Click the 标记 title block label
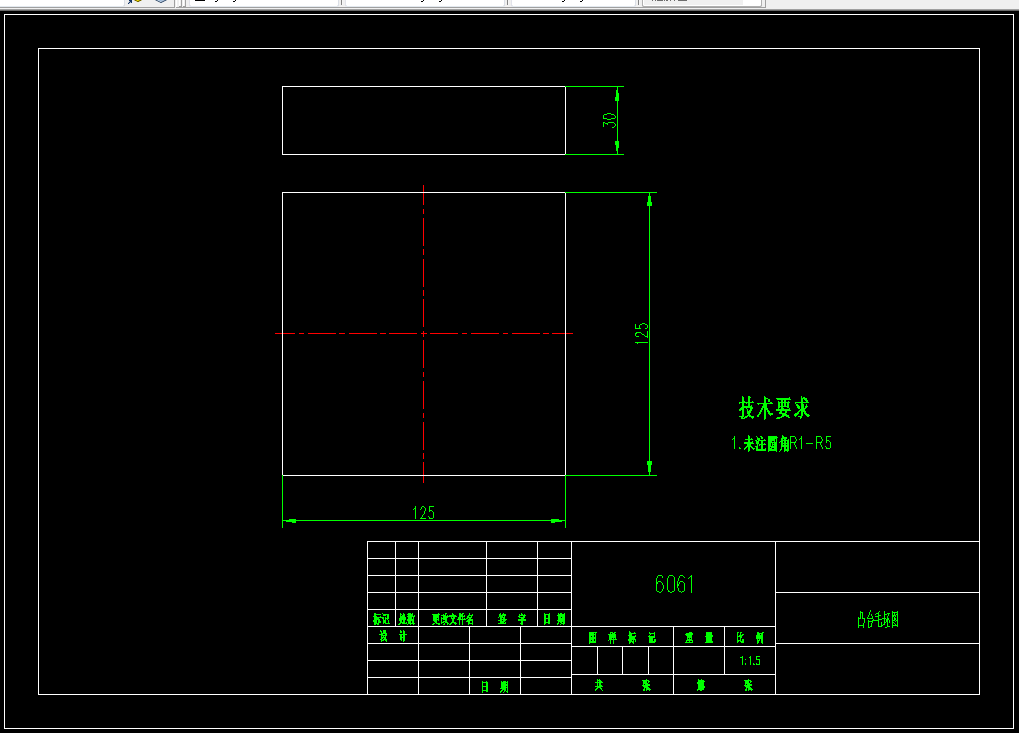Screen dimensions: 1019x733 coord(381,619)
